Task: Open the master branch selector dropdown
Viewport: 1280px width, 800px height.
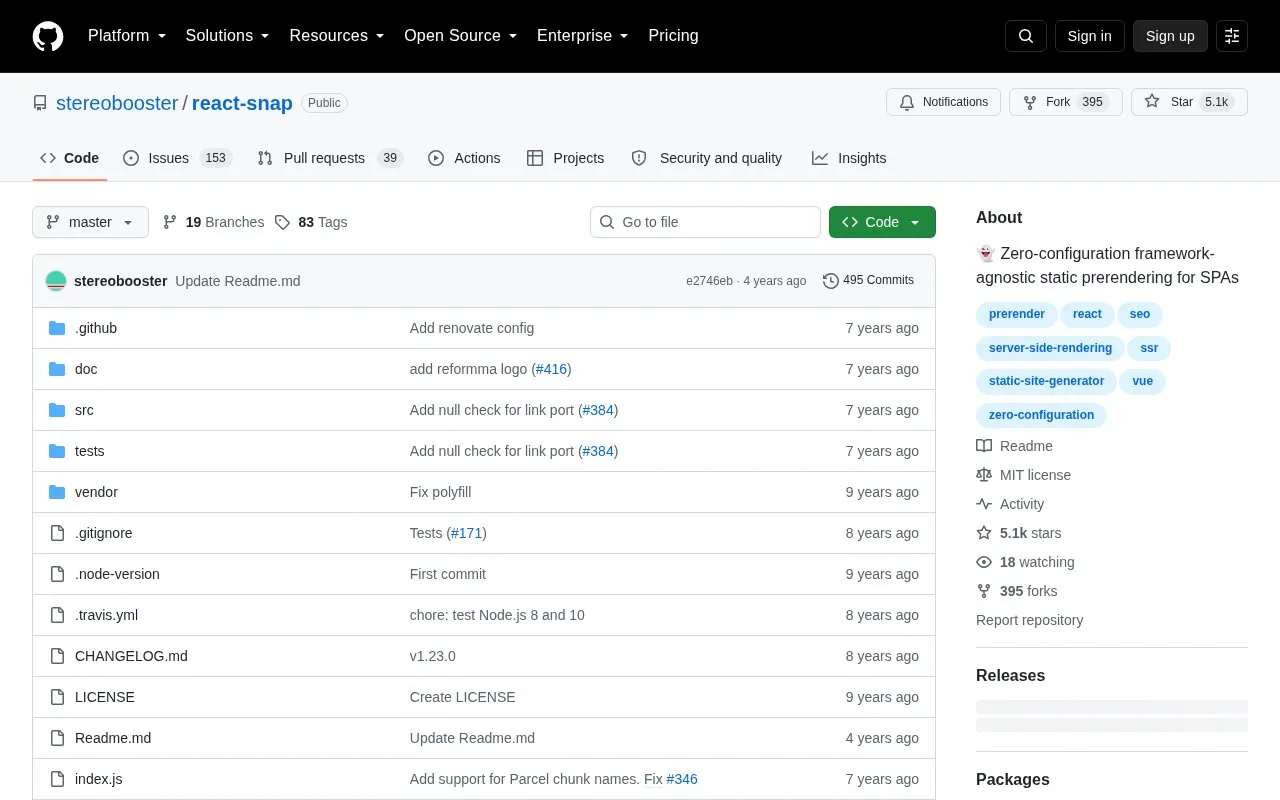Action: click(x=90, y=222)
